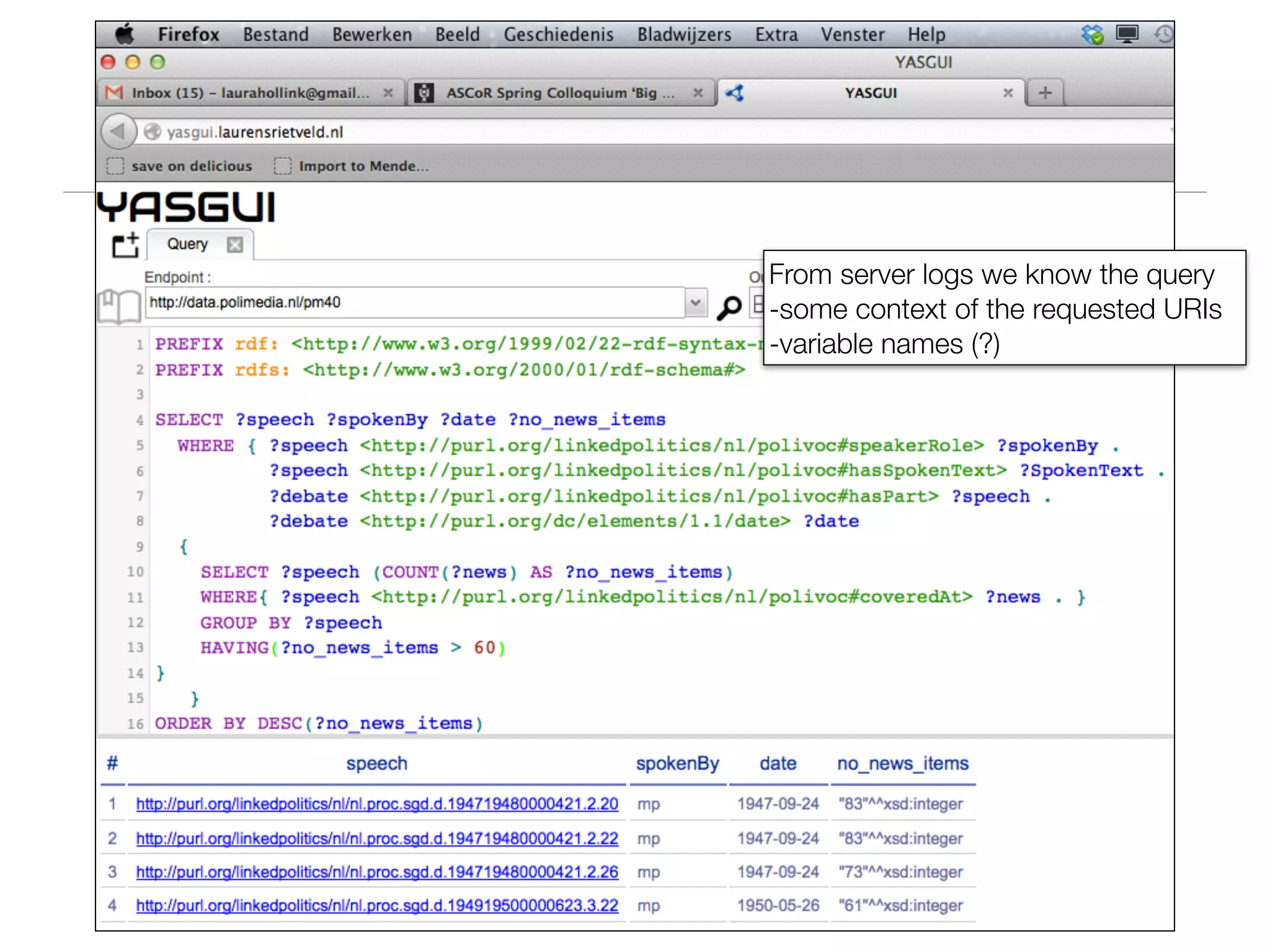Open the Help menu
The height and width of the screenshot is (952, 1270).
point(926,35)
